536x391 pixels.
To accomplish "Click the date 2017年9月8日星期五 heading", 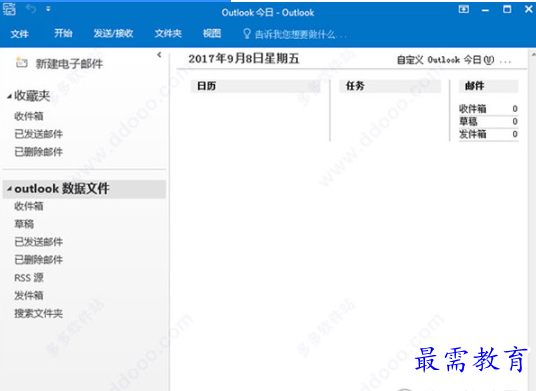I will [244, 59].
